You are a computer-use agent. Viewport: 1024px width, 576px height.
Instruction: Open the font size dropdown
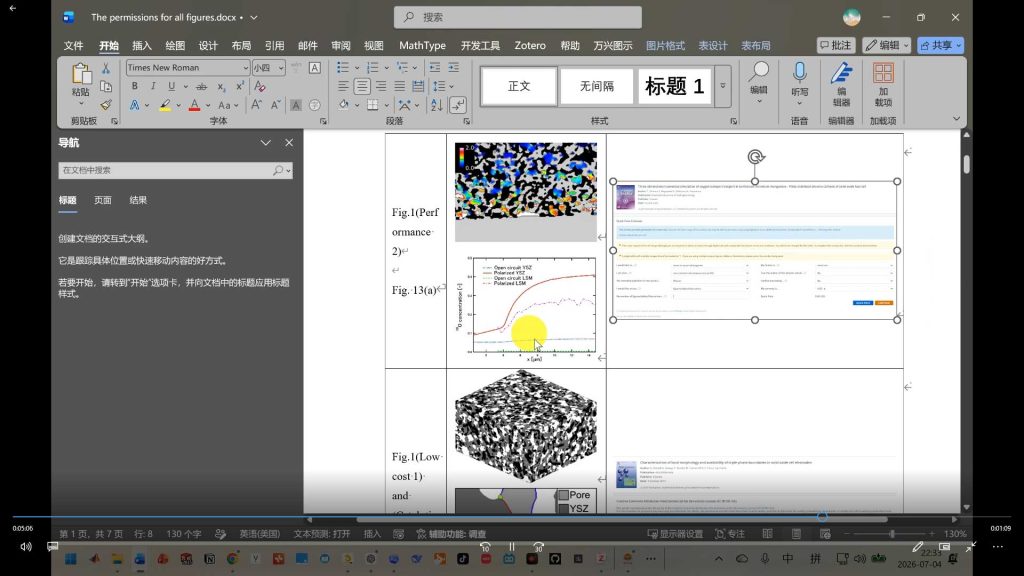click(281, 68)
